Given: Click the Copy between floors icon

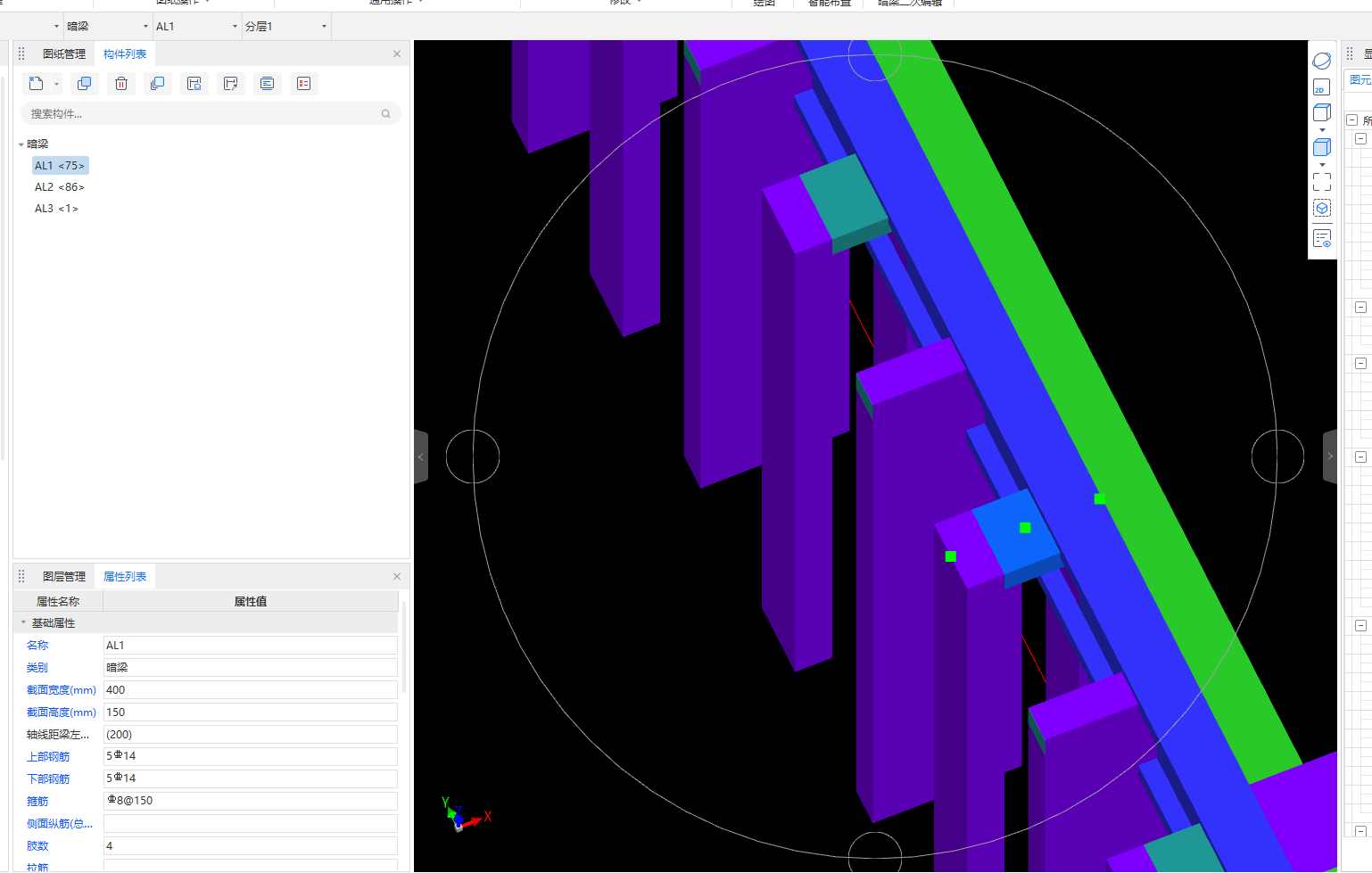Looking at the screenshot, I should tap(158, 84).
